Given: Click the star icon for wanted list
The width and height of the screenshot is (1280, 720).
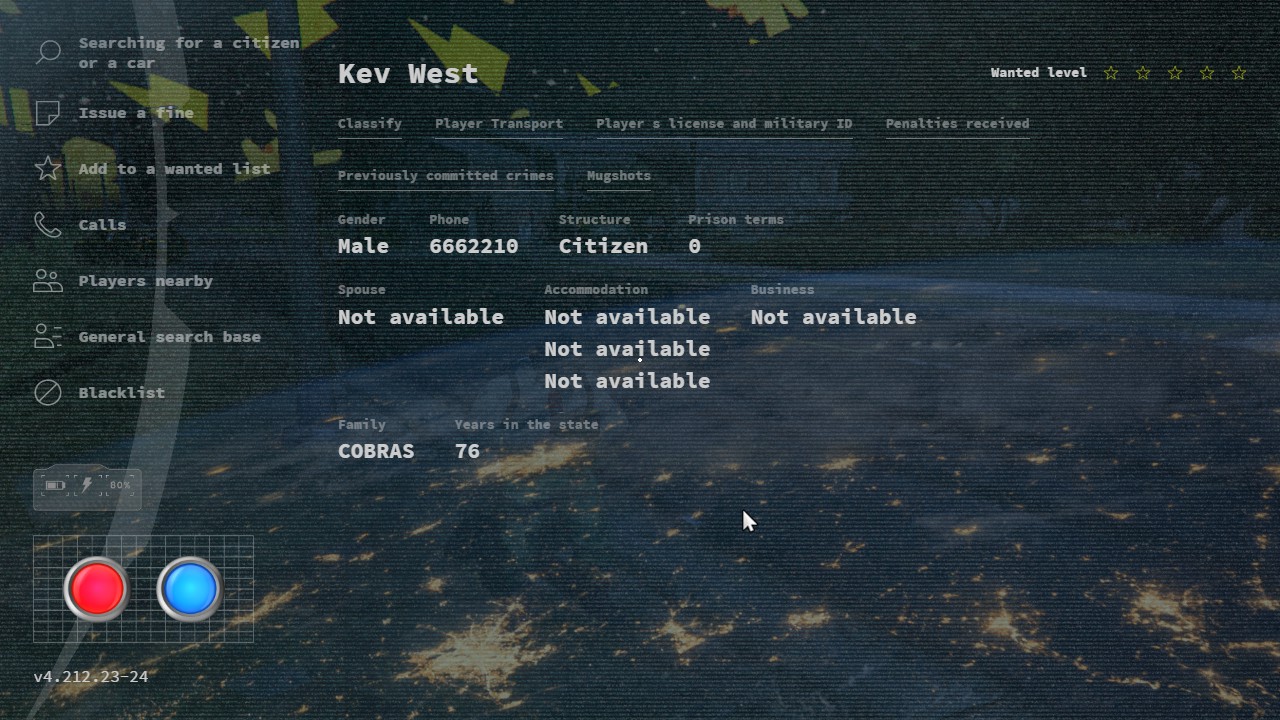Looking at the screenshot, I should tap(48, 169).
